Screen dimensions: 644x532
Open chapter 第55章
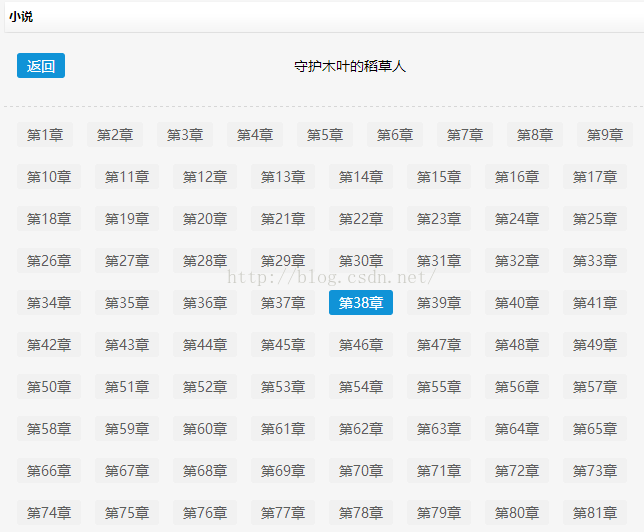coord(439,387)
